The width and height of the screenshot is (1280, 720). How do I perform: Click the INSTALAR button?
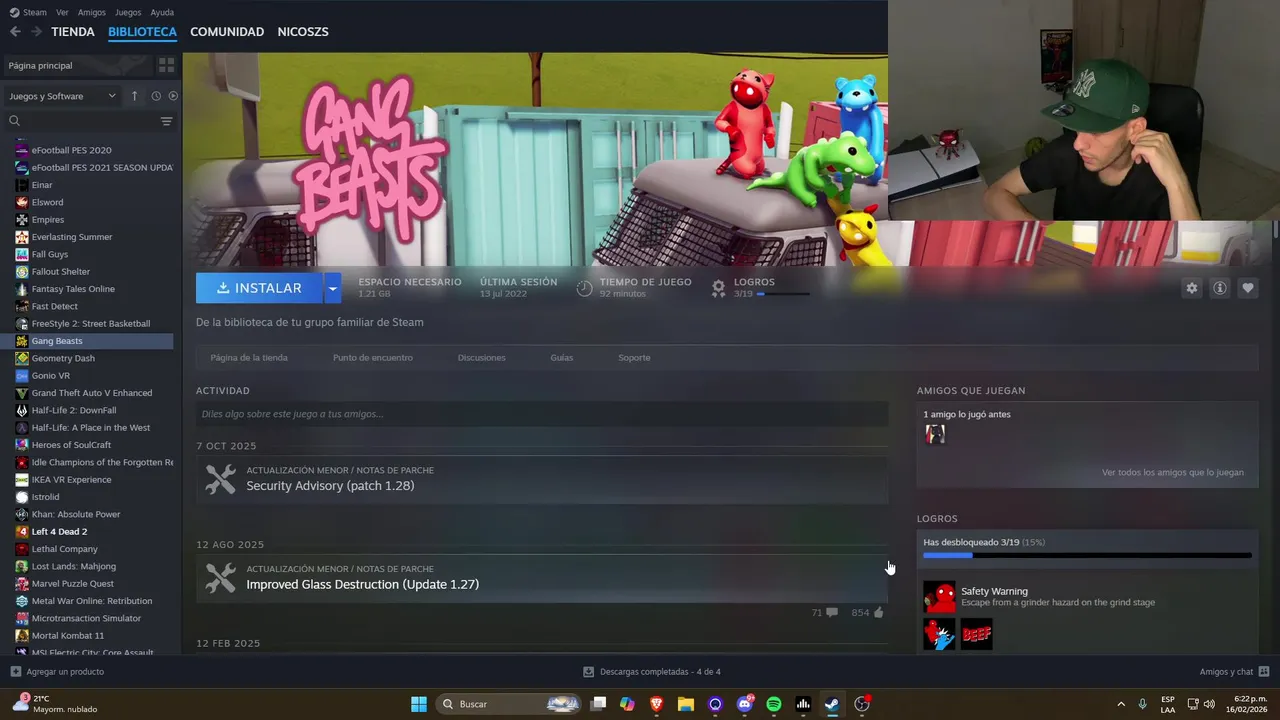coord(259,288)
